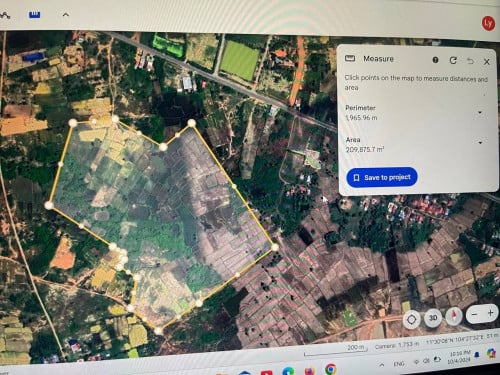Select the perimeter value 1,965.96 m

click(361, 118)
